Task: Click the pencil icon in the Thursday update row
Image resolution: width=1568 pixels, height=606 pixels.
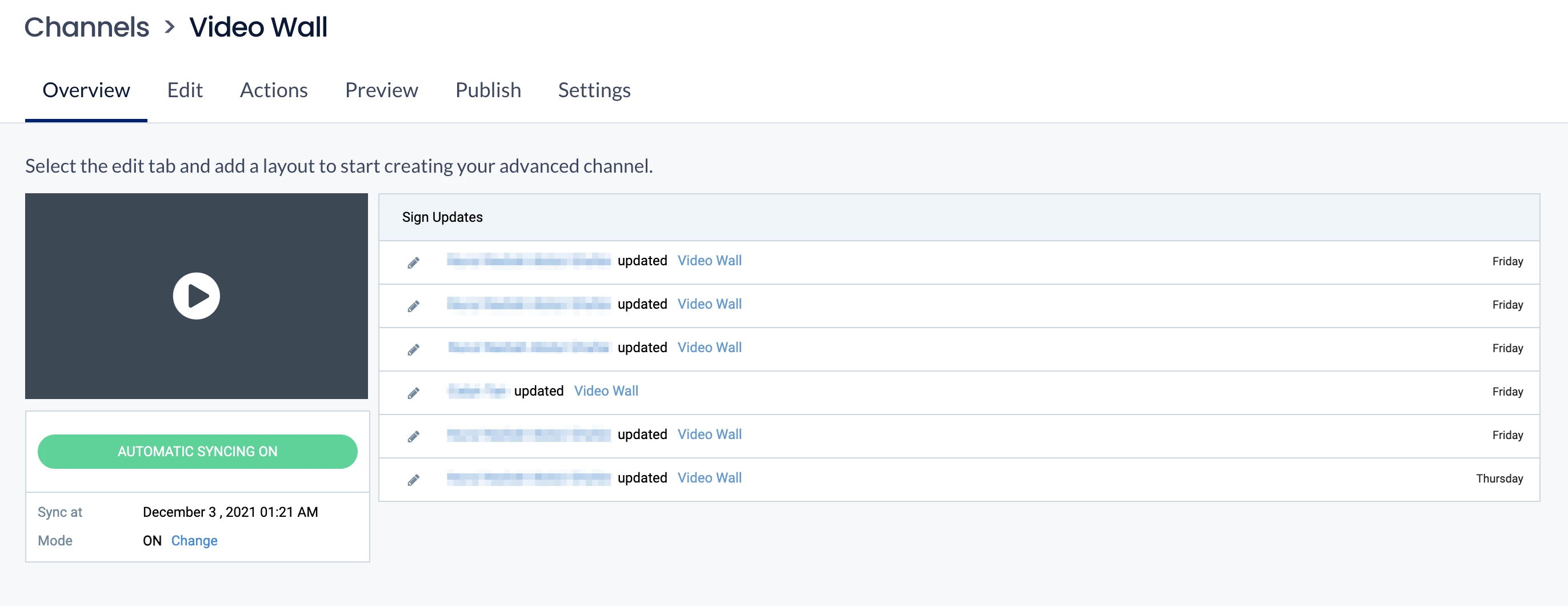Action: click(413, 480)
